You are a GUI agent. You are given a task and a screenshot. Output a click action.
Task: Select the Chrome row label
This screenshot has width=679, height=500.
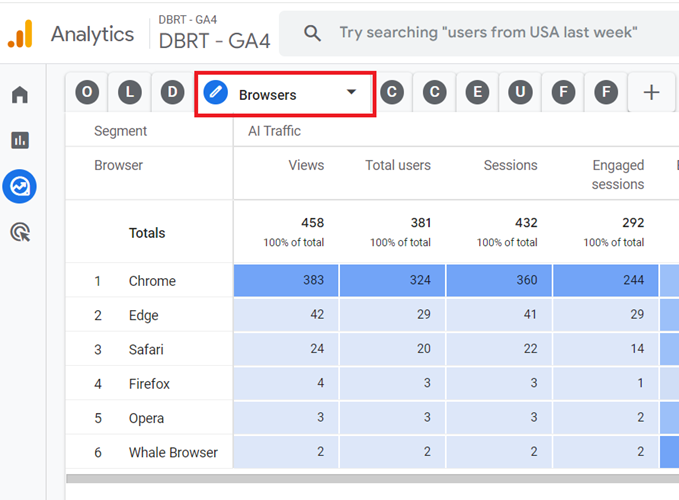pyautogui.click(x=152, y=281)
